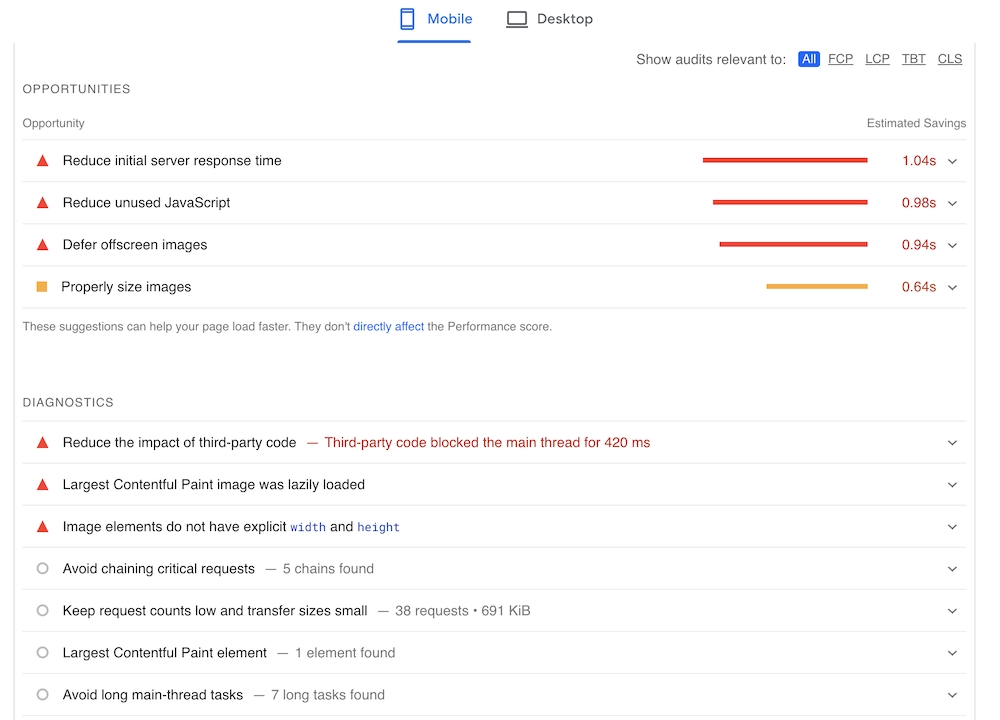Image resolution: width=1000 pixels, height=720 pixels.
Task: Click the '1 element found' text
Action: click(x=345, y=653)
